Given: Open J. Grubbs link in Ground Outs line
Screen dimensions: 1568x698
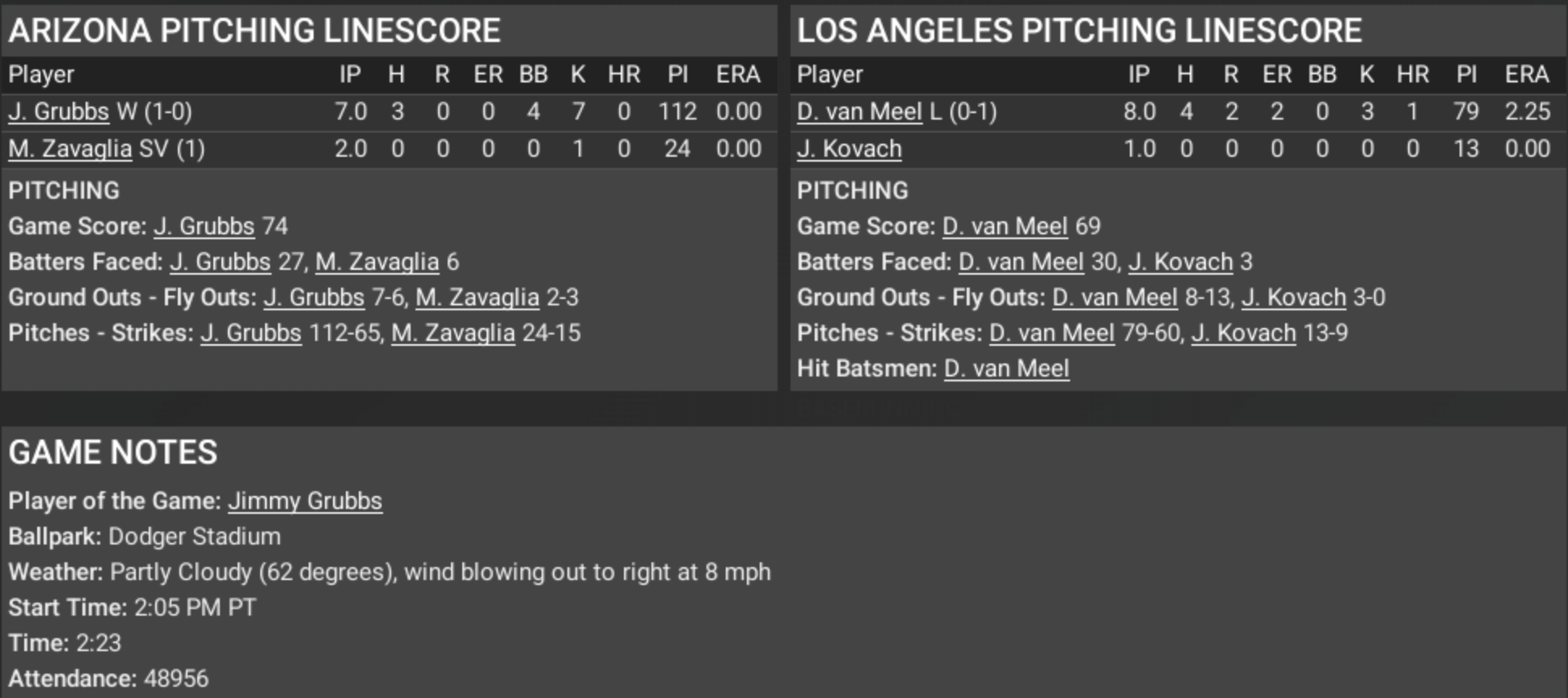Looking at the screenshot, I should [x=314, y=297].
